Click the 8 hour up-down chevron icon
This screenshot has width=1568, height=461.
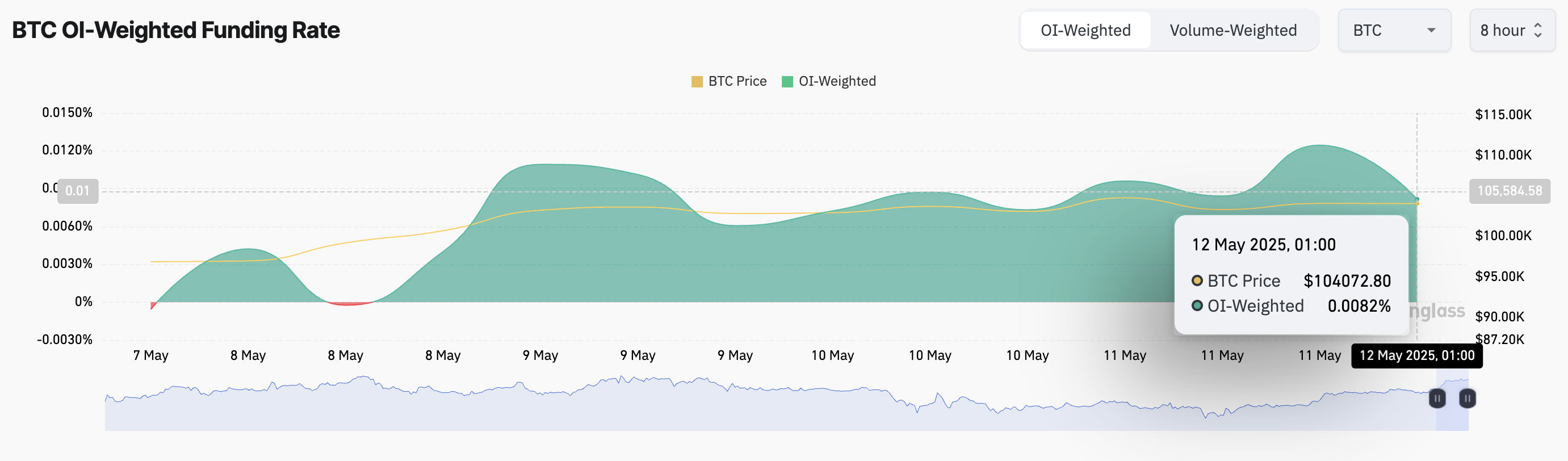[1537, 31]
